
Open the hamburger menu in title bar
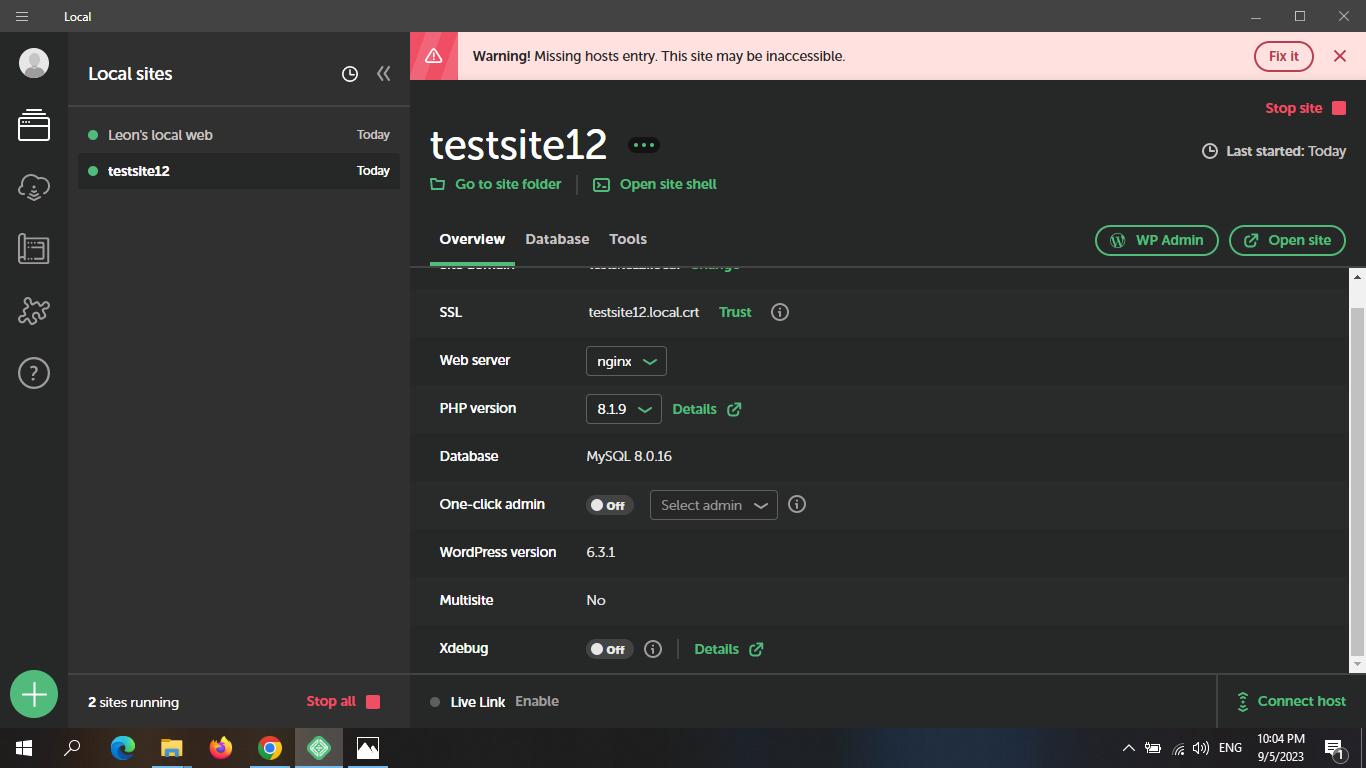pos(22,16)
